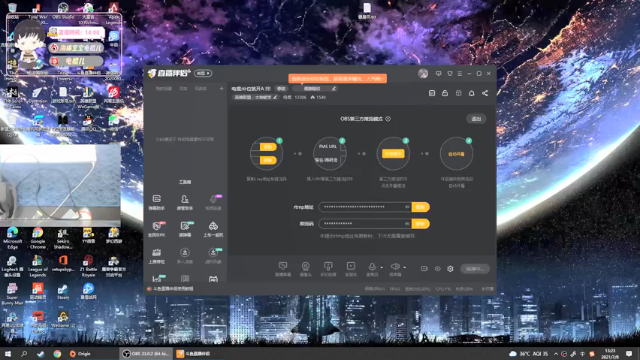640x360 pixels.
Task: Open the Microsoft Edge desktop icon
Action: [x=13, y=238]
